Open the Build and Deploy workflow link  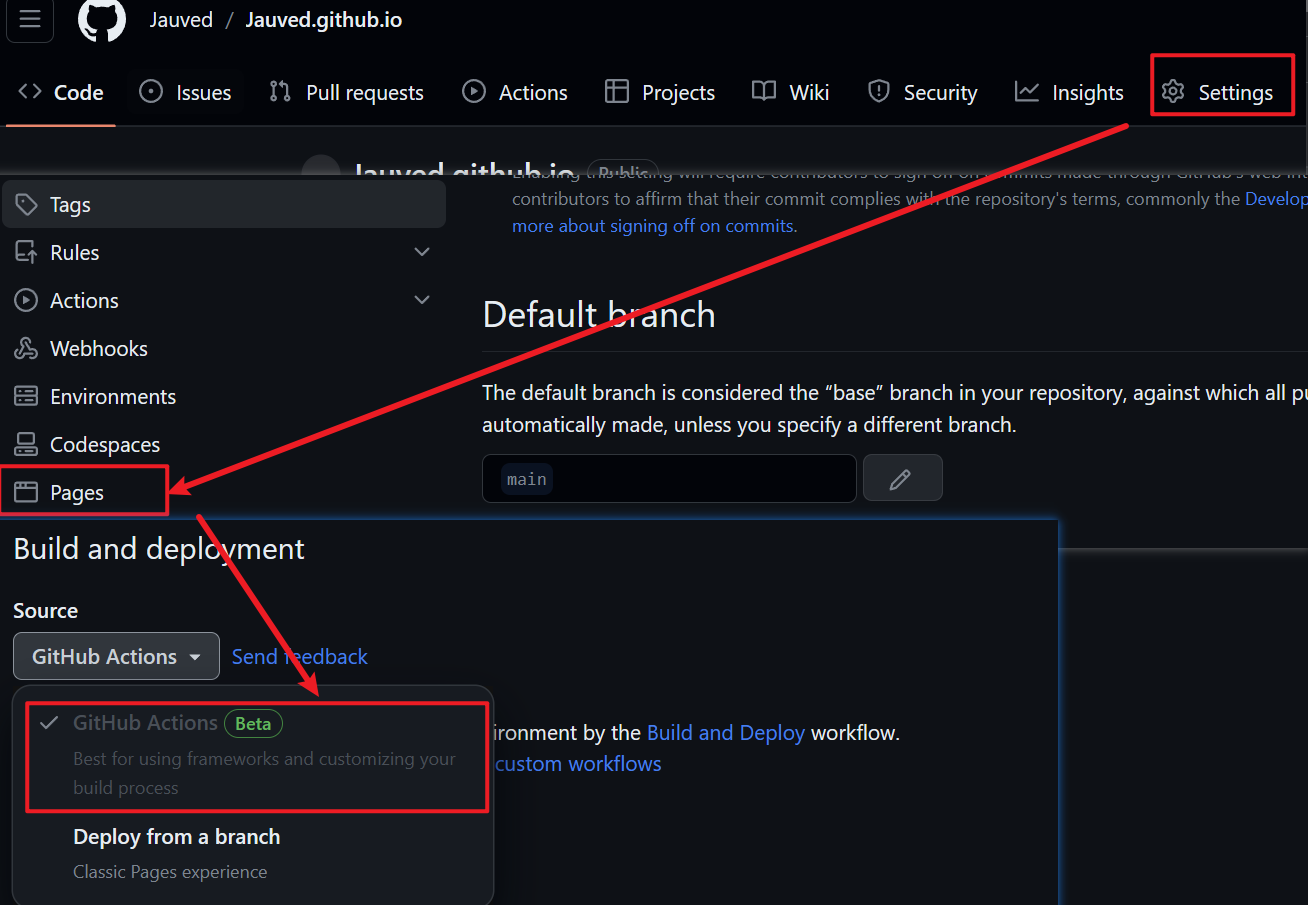[x=725, y=733]
